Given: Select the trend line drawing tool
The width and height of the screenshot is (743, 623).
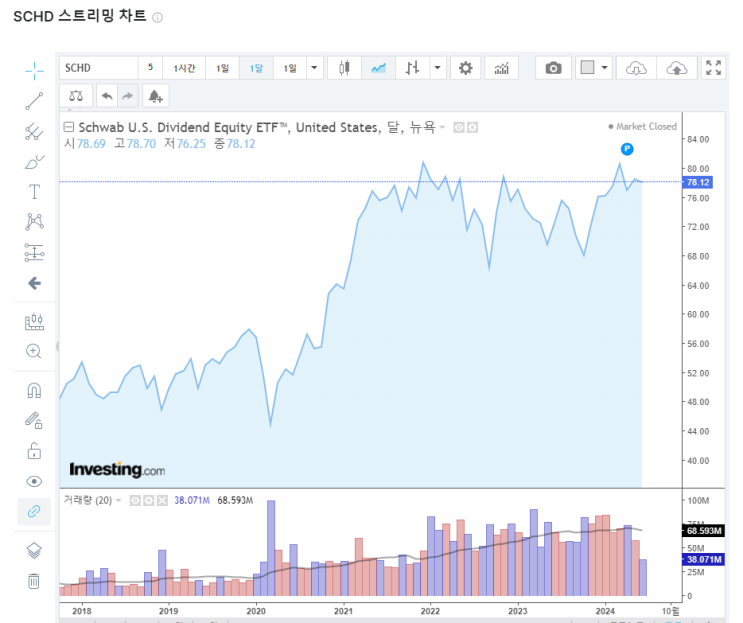Looking at the screenshot, I should click(x=34, y=101).
